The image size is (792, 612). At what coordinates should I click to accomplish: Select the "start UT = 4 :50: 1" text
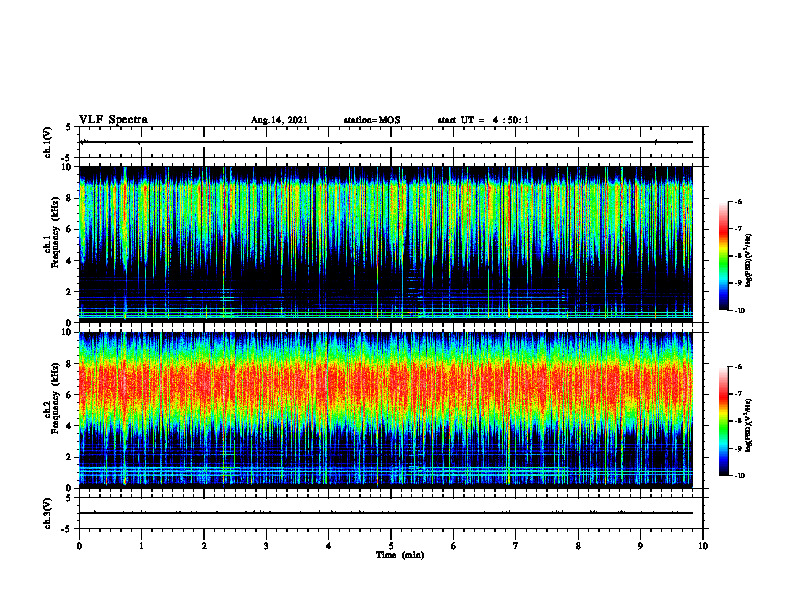coord(483,120)
